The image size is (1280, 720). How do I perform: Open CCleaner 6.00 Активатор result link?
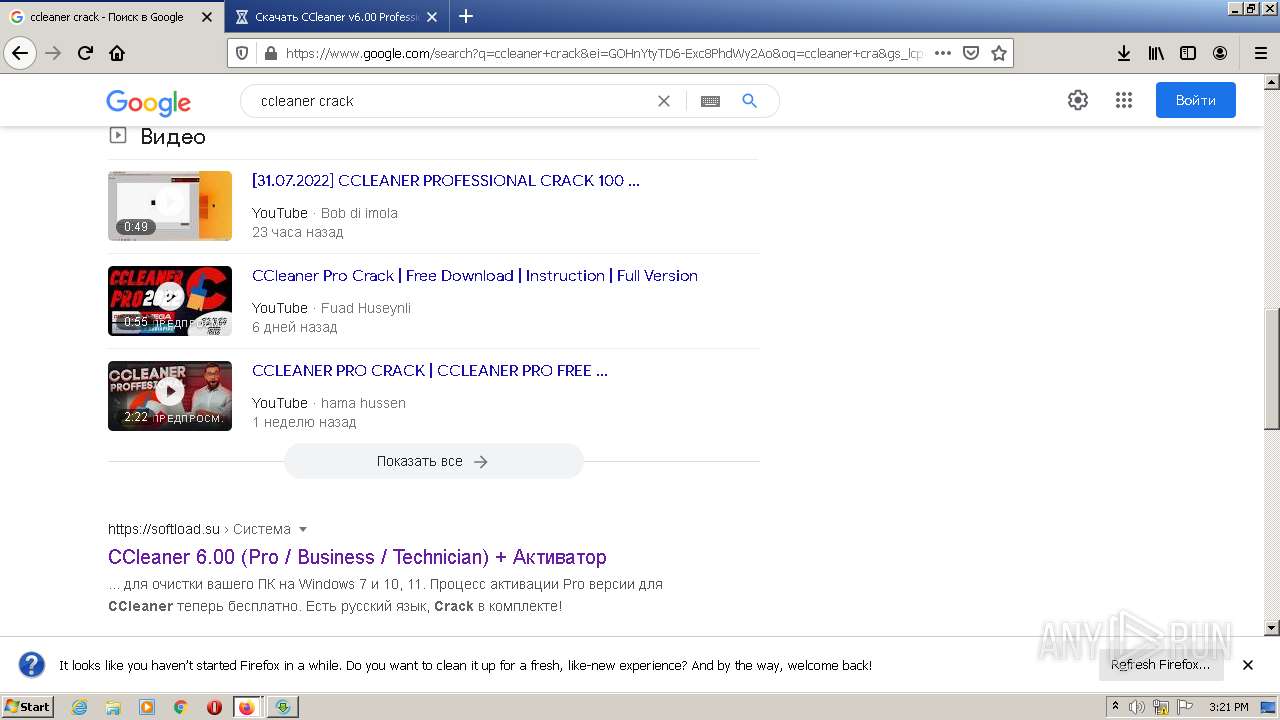tap(357, 557)
